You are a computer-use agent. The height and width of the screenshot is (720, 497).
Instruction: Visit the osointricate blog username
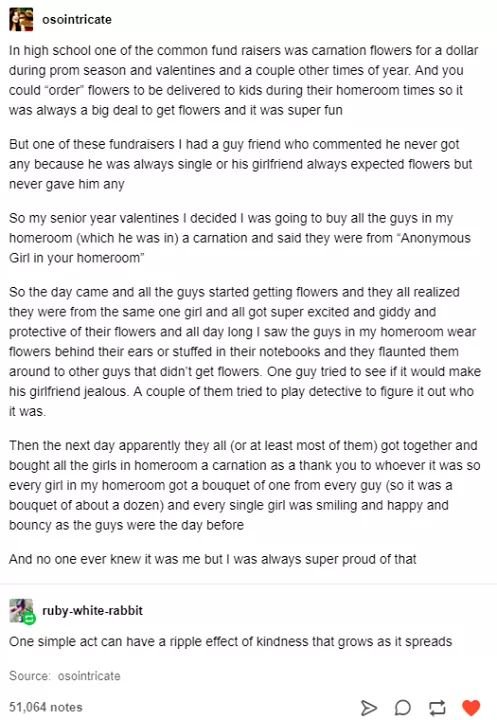coord(77,19)
